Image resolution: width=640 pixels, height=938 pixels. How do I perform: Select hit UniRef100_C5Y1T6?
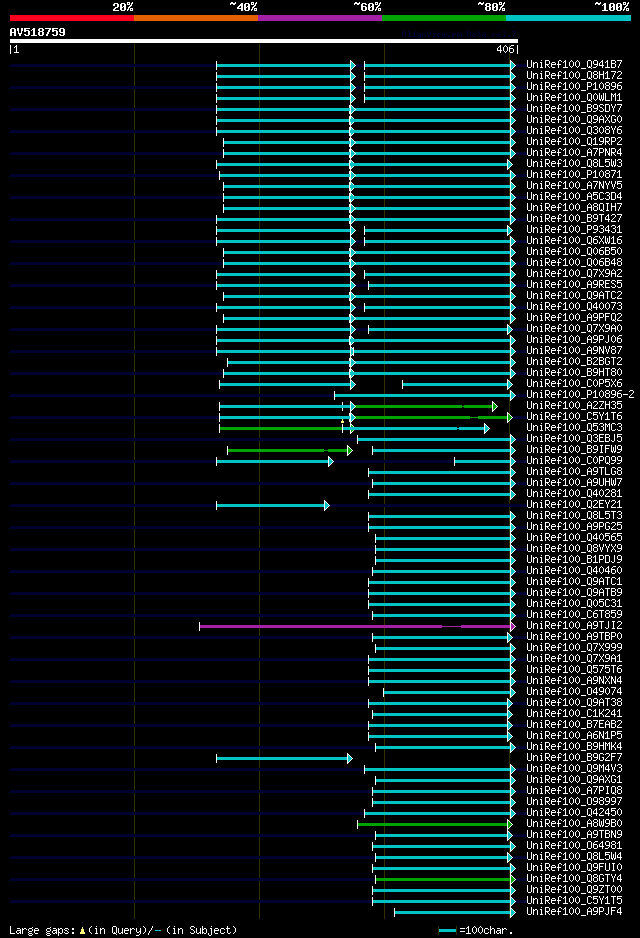[x=574, y=416]
